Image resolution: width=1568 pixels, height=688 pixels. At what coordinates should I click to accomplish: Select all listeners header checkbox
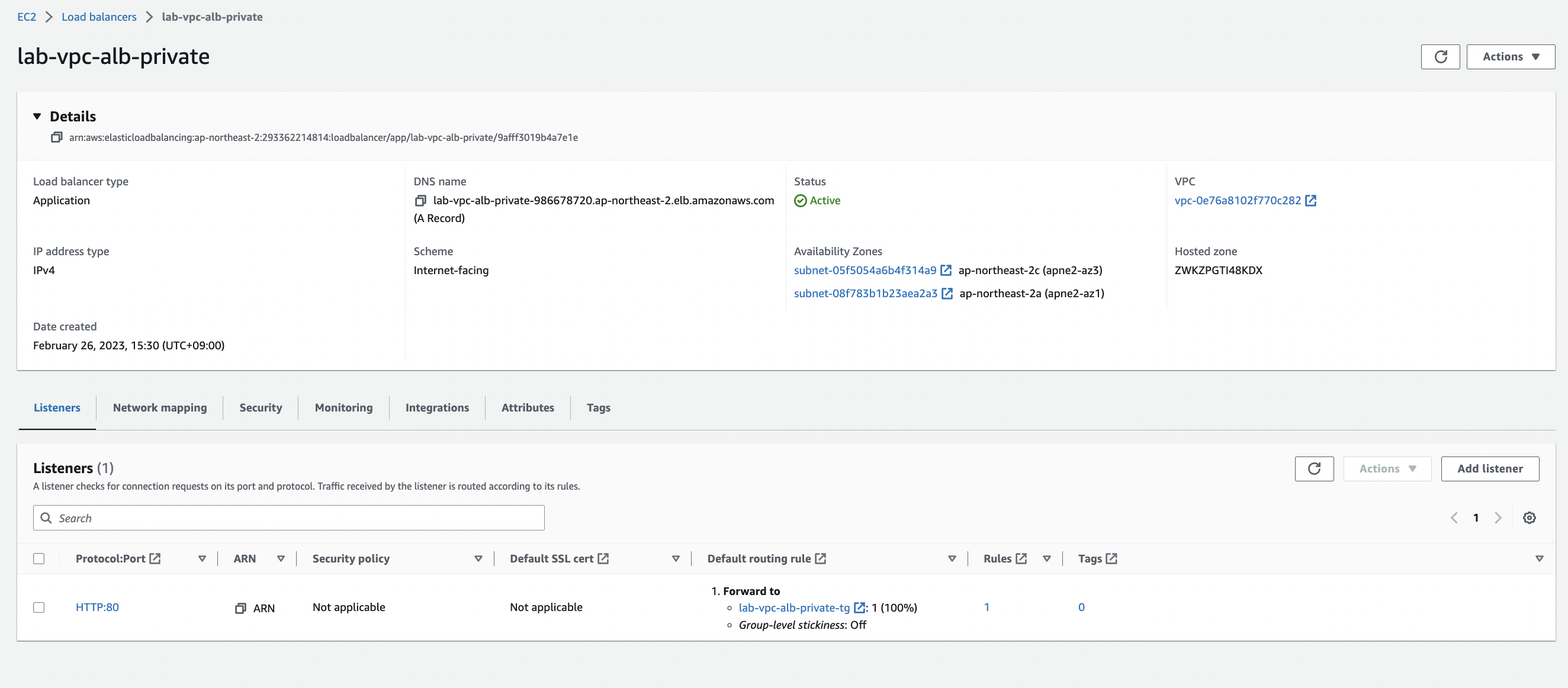39,559
